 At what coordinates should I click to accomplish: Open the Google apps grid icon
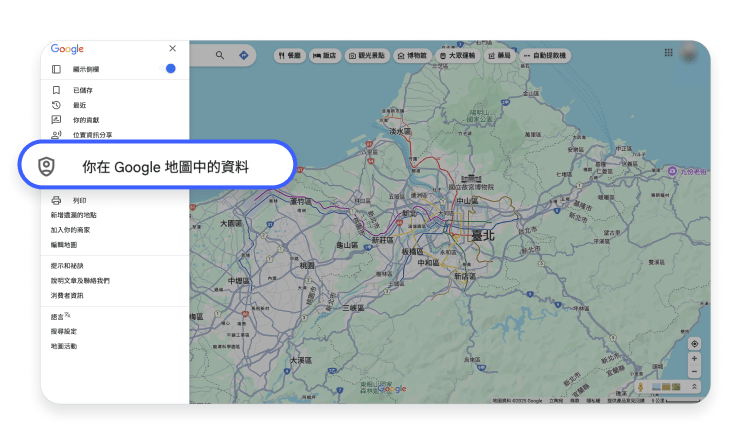669,53
